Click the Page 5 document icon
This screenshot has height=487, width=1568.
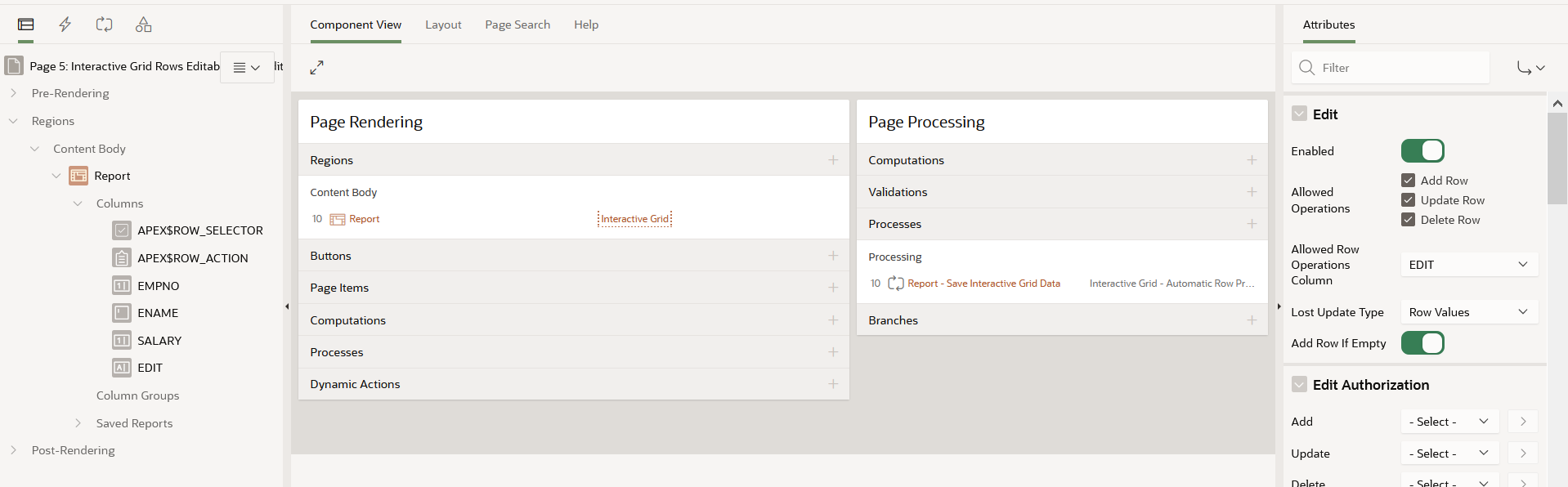(14, 65)
